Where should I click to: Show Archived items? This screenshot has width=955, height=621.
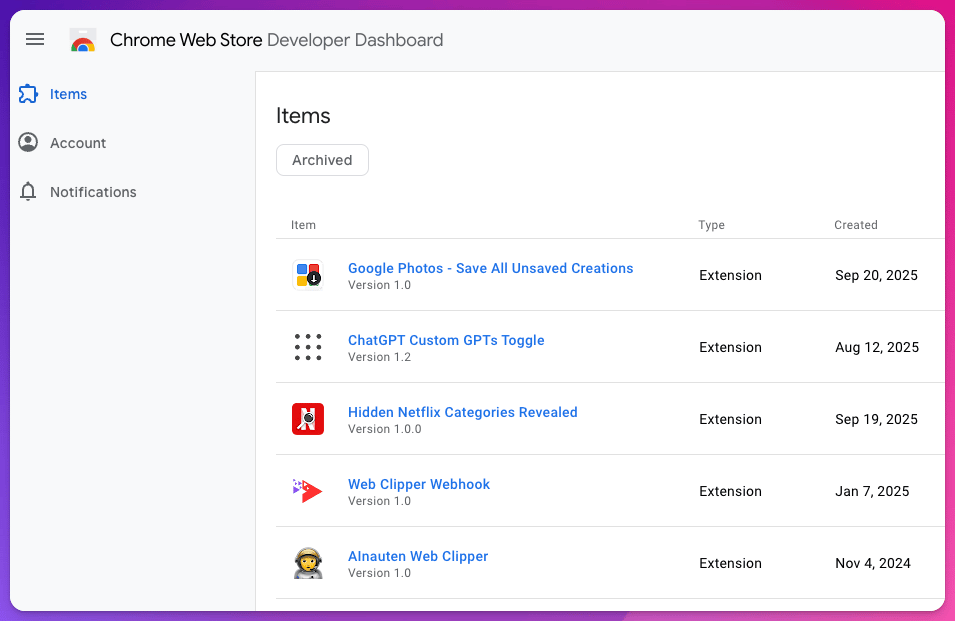pos(322,160)
